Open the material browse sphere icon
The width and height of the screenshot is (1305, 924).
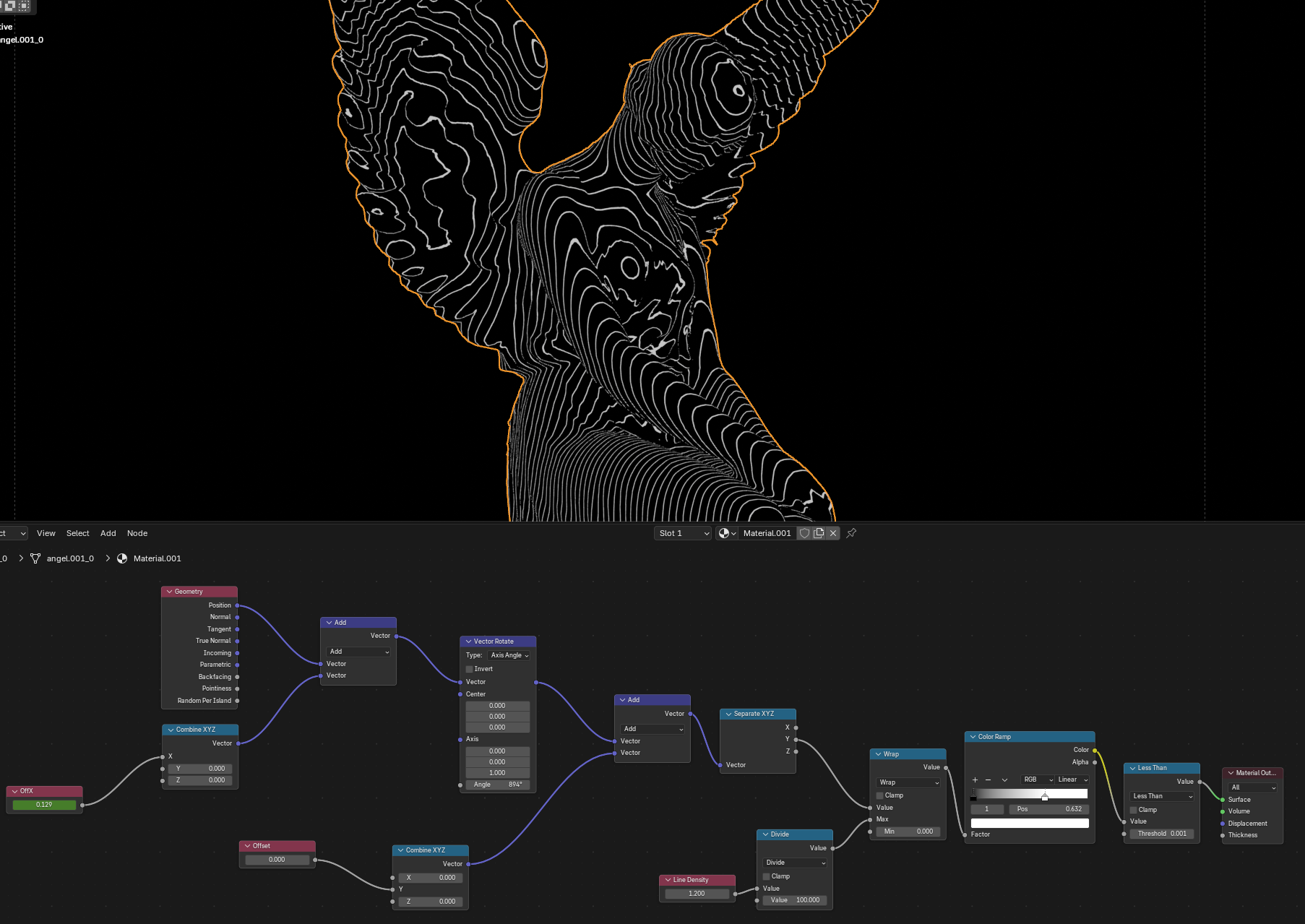click(726, 533)
